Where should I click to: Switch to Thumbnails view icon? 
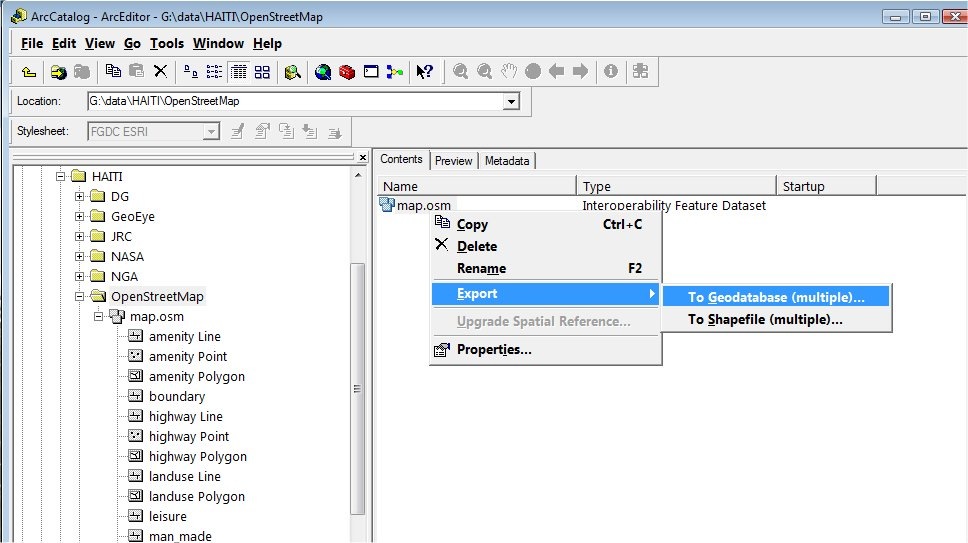click(262, 72)
